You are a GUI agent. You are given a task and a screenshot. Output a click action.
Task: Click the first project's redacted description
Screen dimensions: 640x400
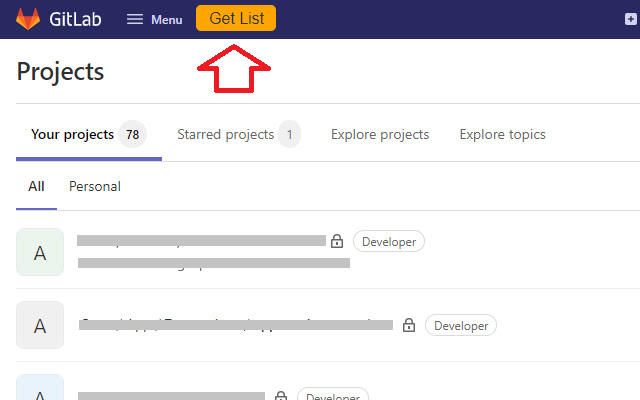coord(214,263)
